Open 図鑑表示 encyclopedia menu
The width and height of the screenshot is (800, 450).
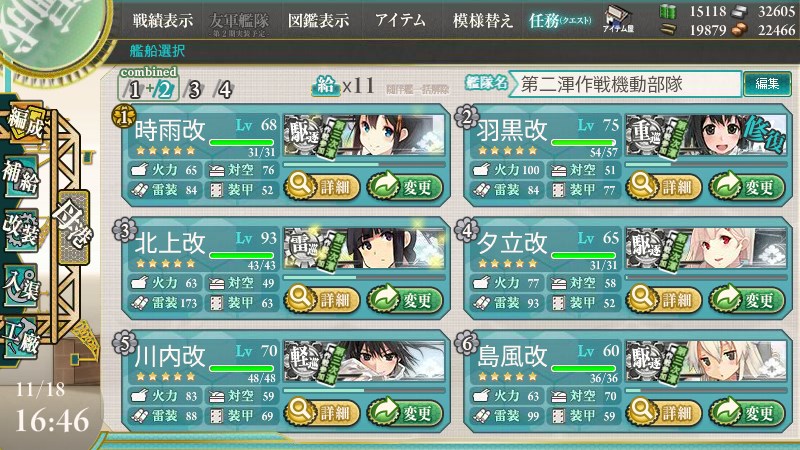click(x=318, y=20)
